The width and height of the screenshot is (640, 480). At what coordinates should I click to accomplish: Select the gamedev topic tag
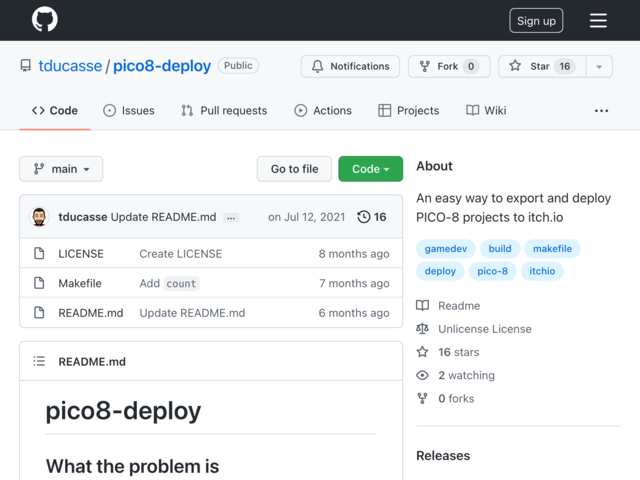tap(446, 249)
